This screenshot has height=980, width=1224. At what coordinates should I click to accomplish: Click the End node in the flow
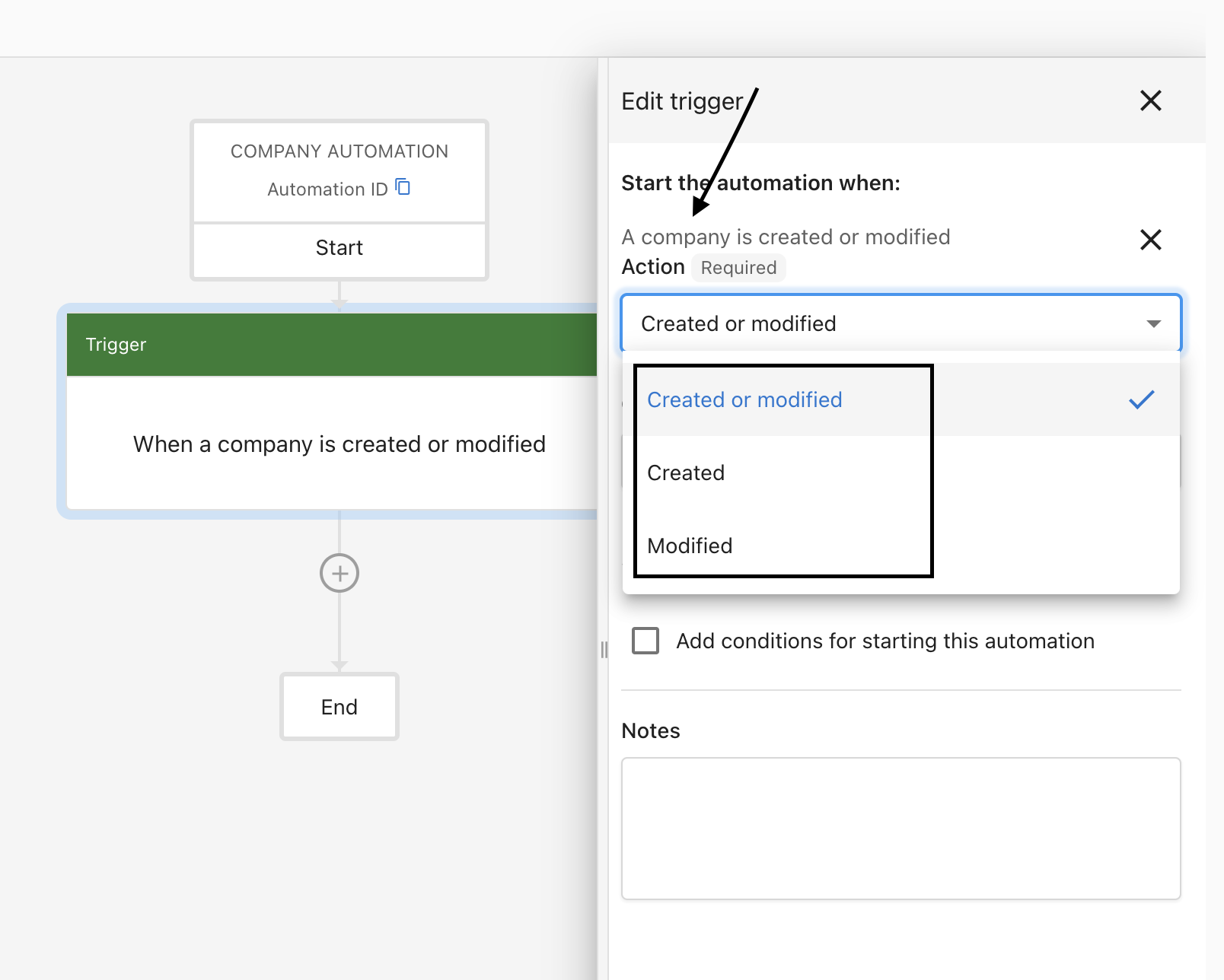point(339,707)
